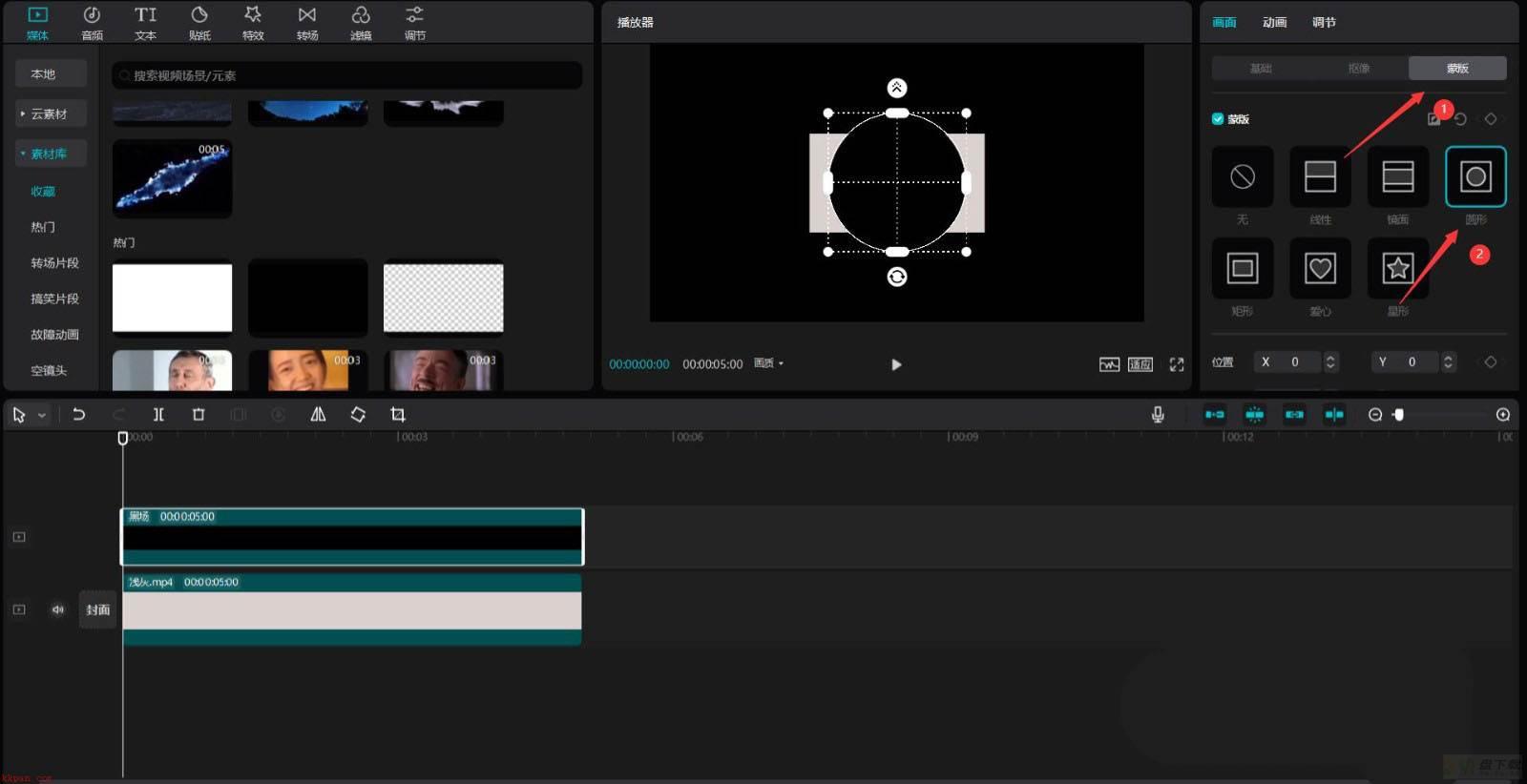This screenshot has height=784, width=1527.
Task: Open the 特效 effects panel
Action: [253, 23]
